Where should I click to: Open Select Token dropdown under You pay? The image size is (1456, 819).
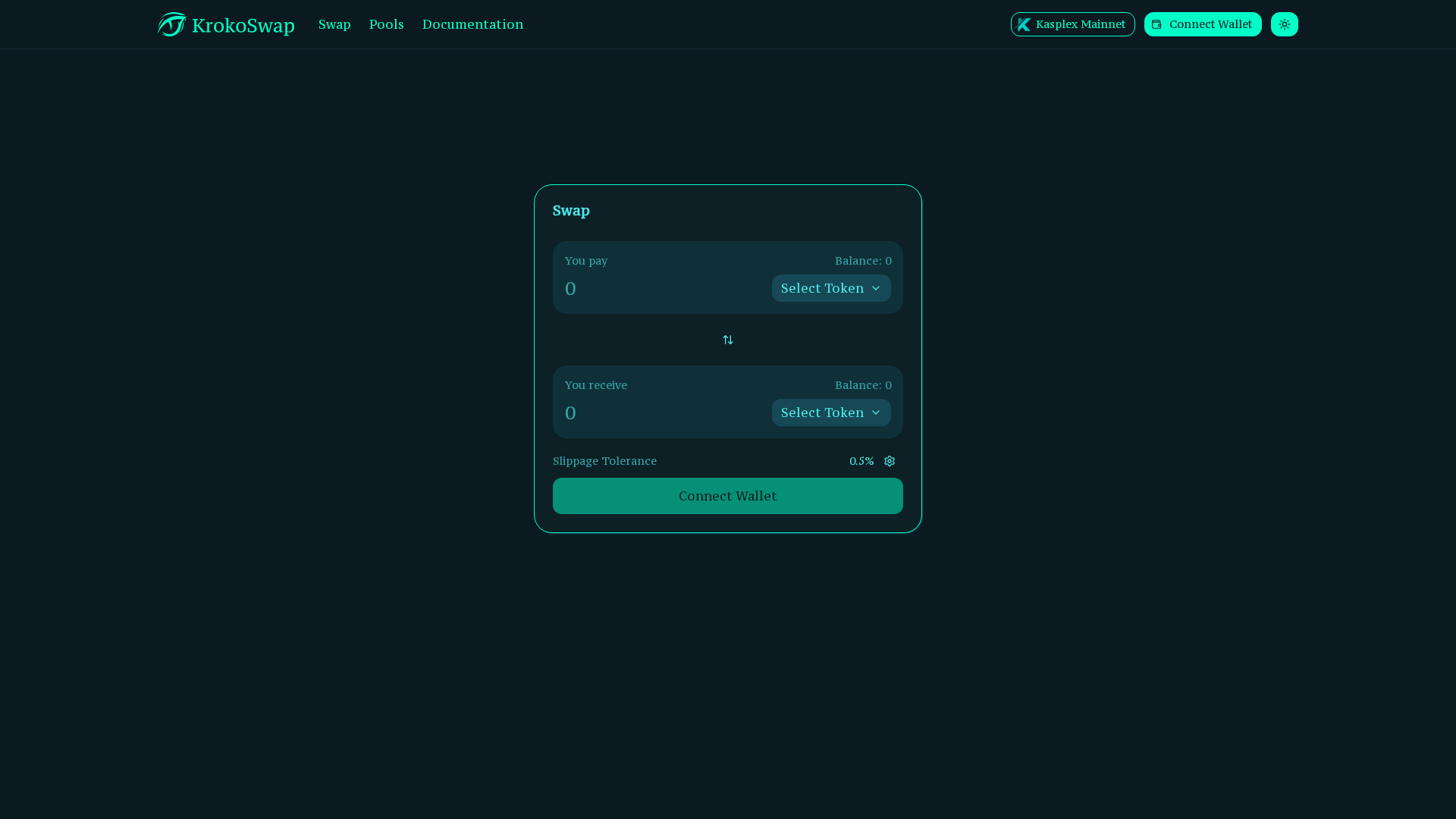(x=831, y=288)
